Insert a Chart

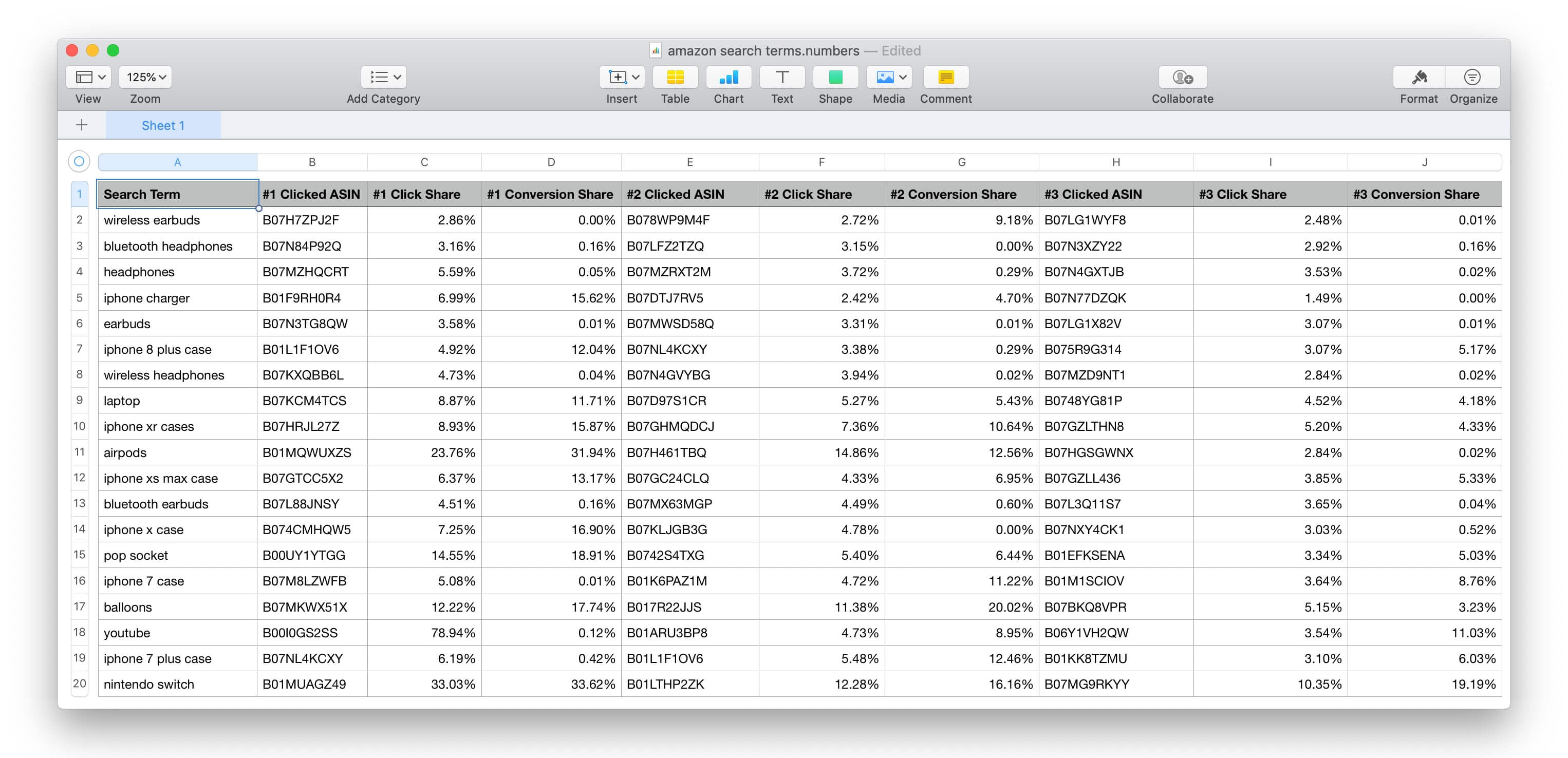(x=729, y=77)
